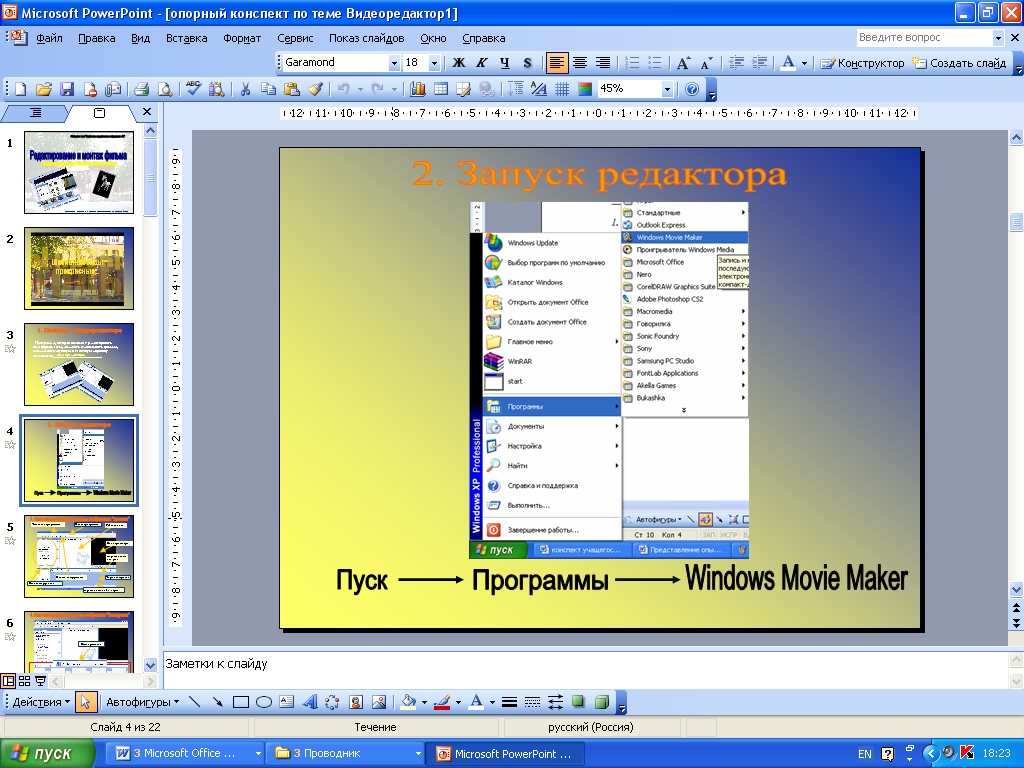
Task: Open the Файл menu
Action: pyautogui.click(x=49, y=38)
